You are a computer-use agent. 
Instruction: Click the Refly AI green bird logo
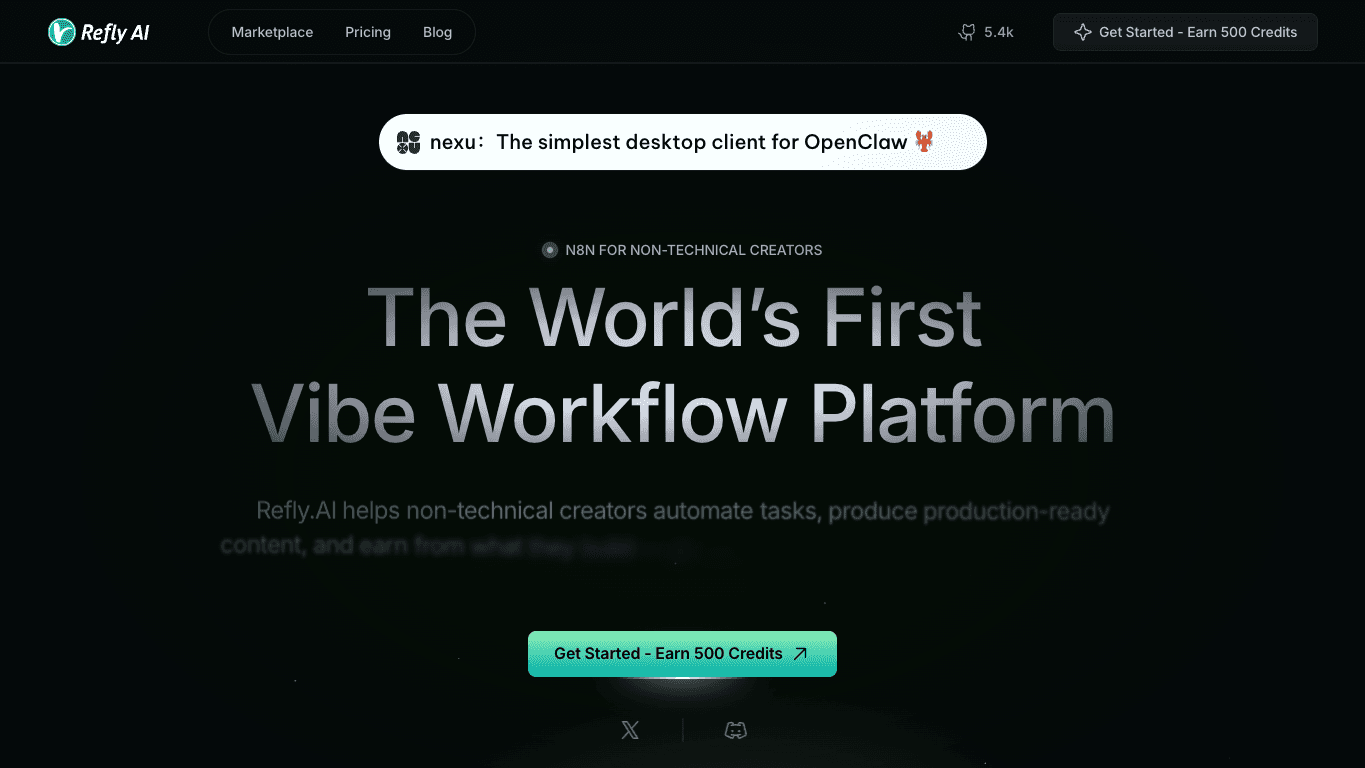pyautogui.click(x=62, y=32)
